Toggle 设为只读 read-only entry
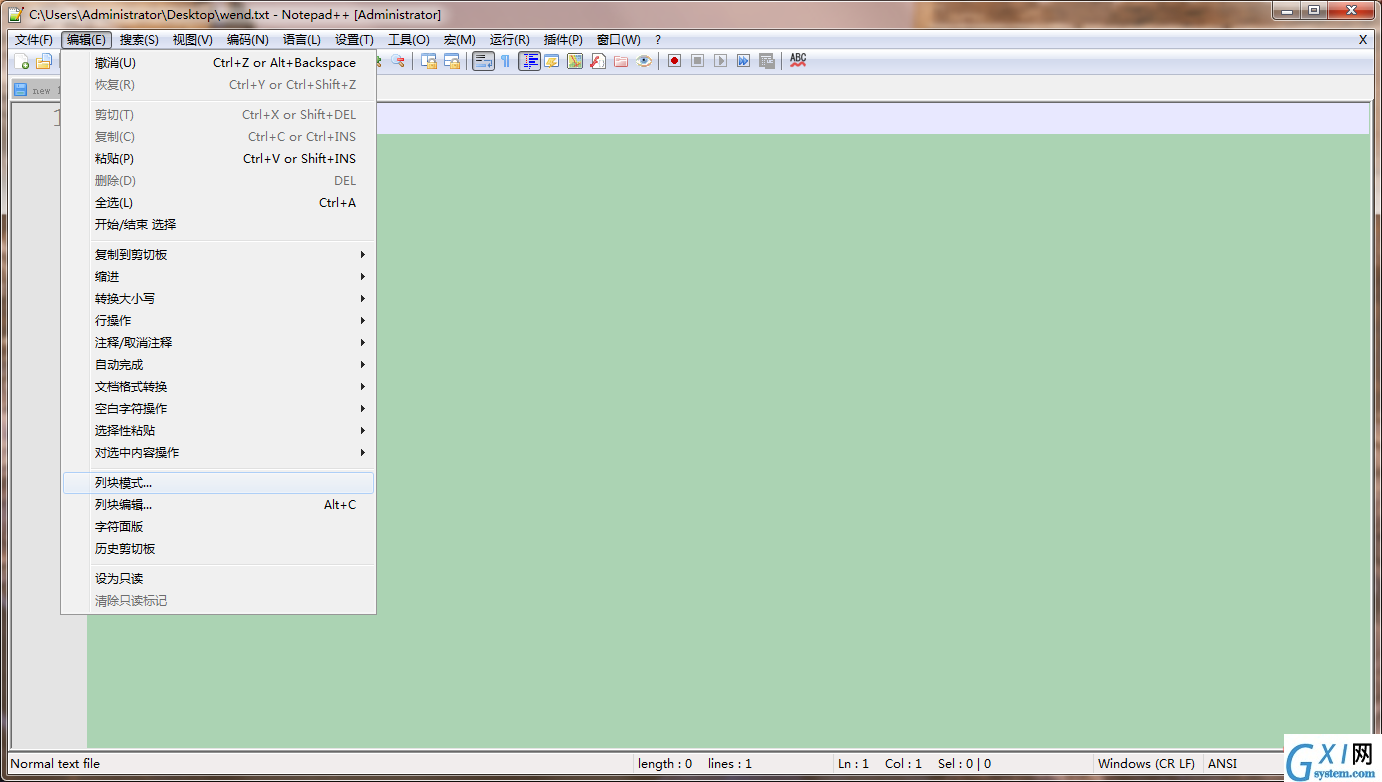This screenshot has width=1382, height=782. tap(218, 579)
